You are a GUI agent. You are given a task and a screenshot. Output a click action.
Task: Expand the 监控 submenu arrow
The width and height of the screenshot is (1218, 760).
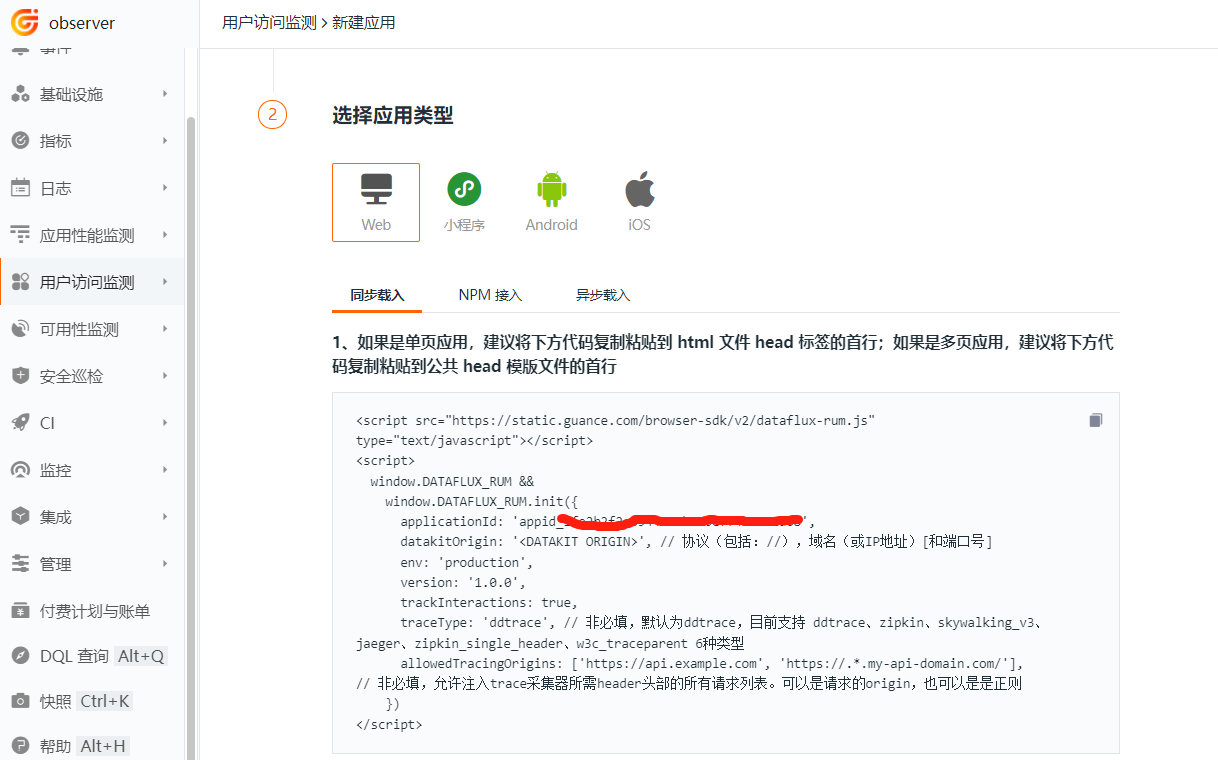coord(165,470)
